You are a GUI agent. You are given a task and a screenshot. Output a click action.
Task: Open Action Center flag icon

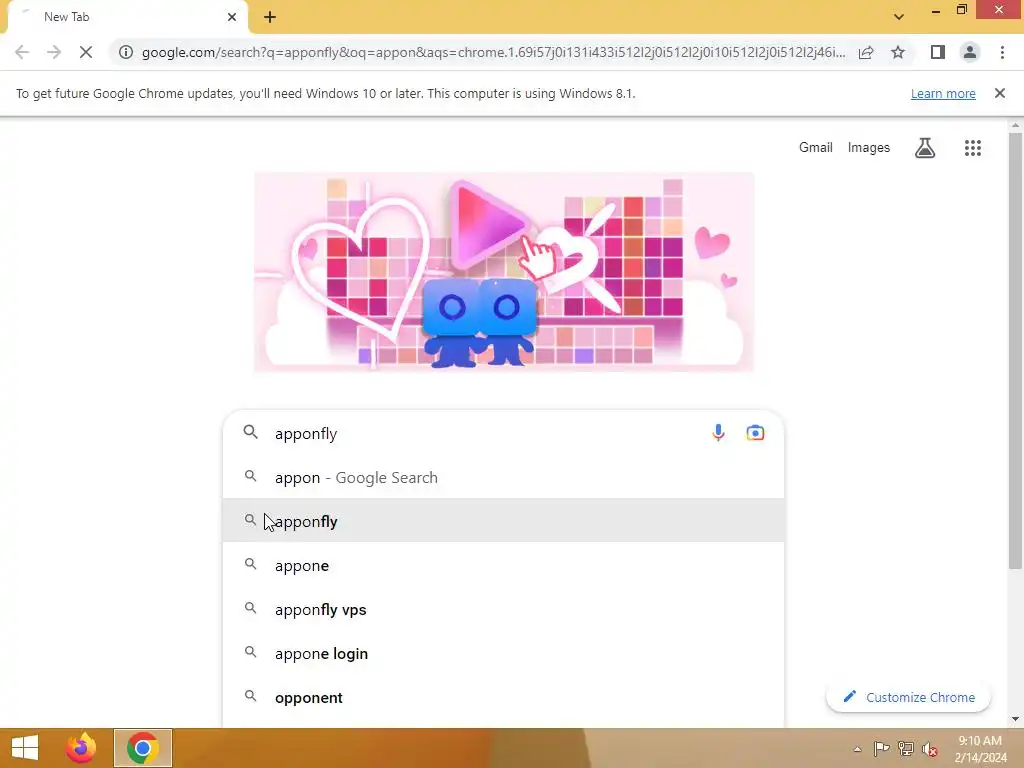coord(881,748)
